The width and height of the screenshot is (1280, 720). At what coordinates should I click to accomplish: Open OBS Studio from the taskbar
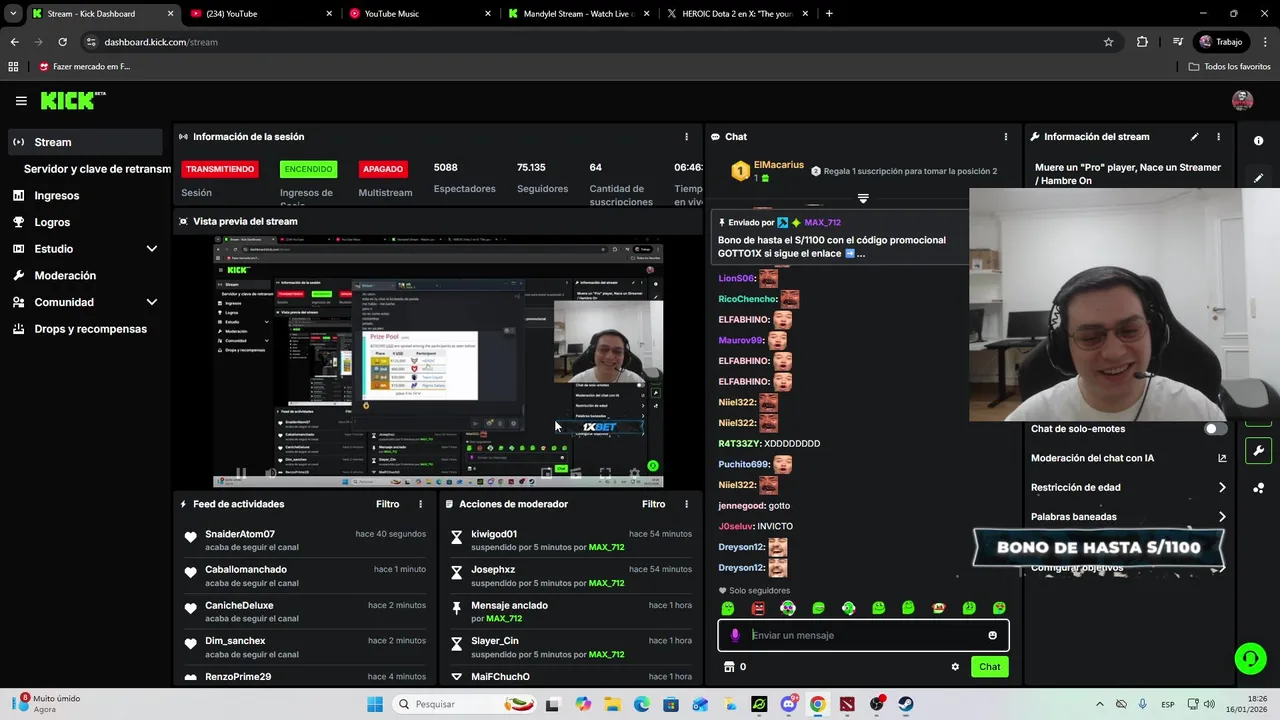[877, 704]
